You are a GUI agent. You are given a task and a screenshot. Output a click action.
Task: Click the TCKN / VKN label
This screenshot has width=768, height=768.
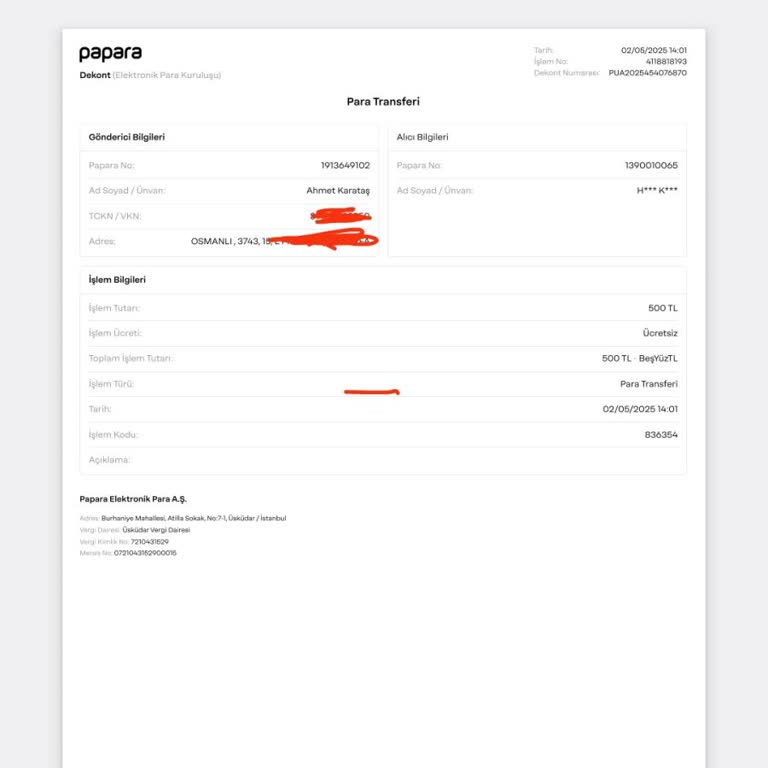point(115,216)
